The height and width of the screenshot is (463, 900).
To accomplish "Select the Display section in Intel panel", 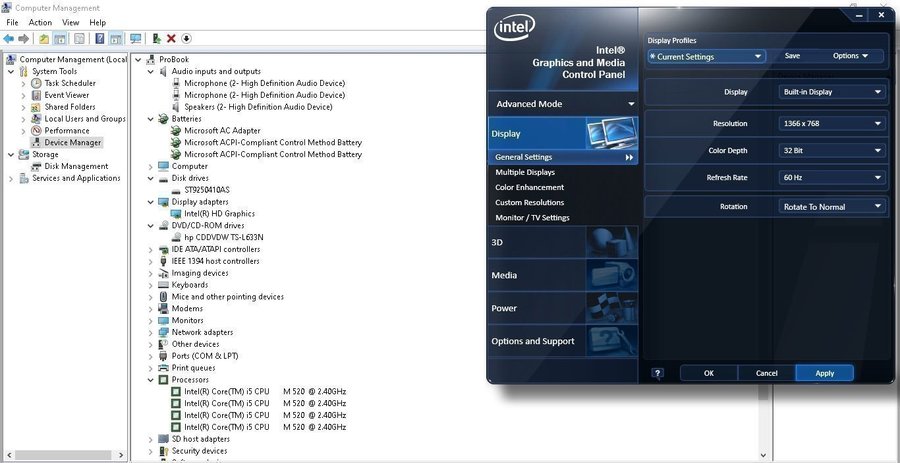I will [x=562, y=133].
